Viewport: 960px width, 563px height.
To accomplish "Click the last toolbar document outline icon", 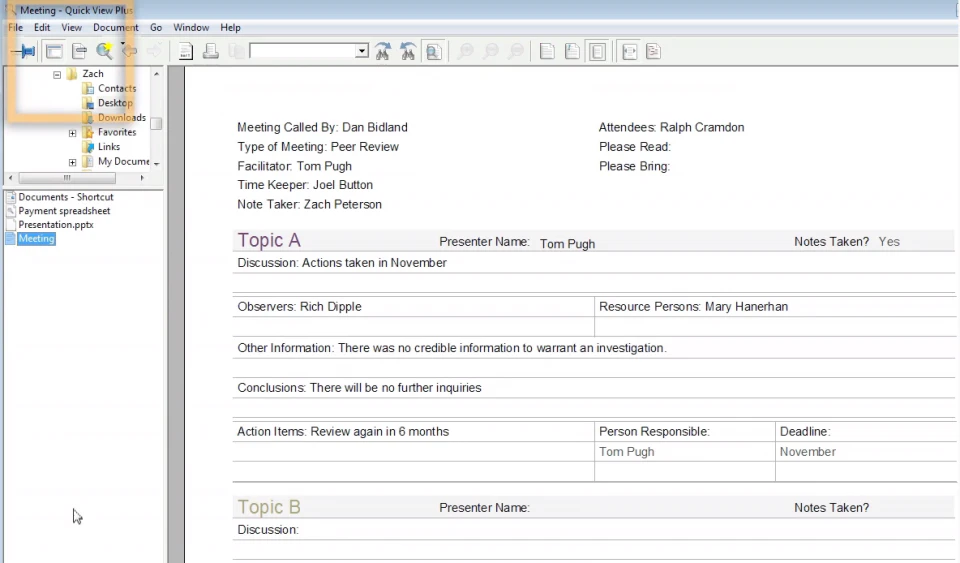I will (x=653, y=51).
